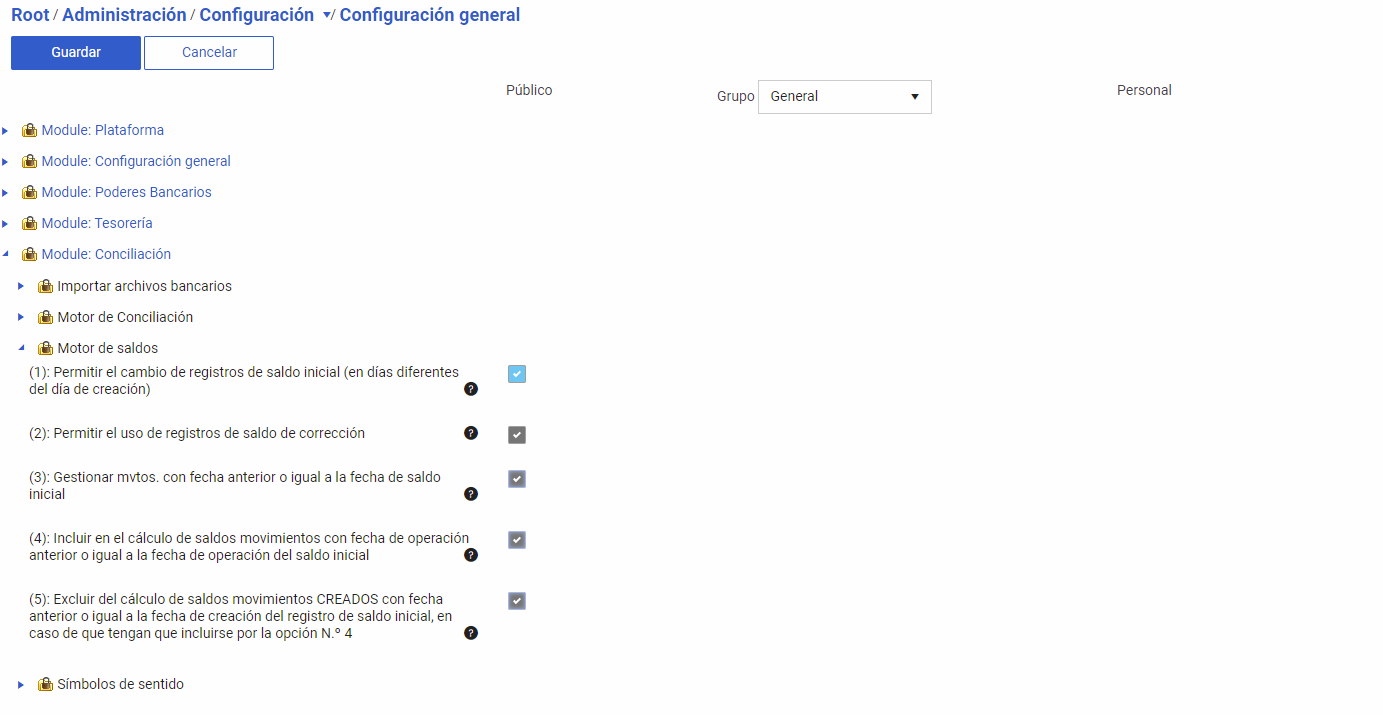The width and height of the screenshot is (1383, 715).
Task: Click the Cancelar button
Action: [x=209, y=53]
